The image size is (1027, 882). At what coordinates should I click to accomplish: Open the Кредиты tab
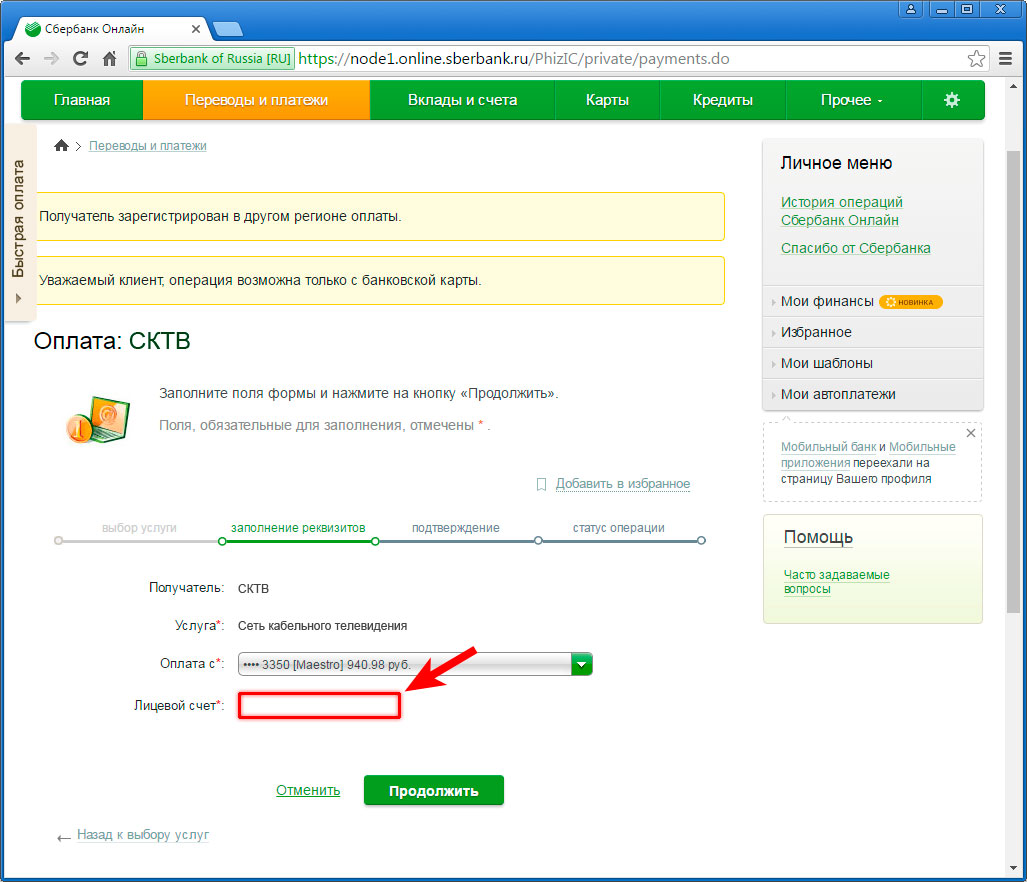point(722,100)
